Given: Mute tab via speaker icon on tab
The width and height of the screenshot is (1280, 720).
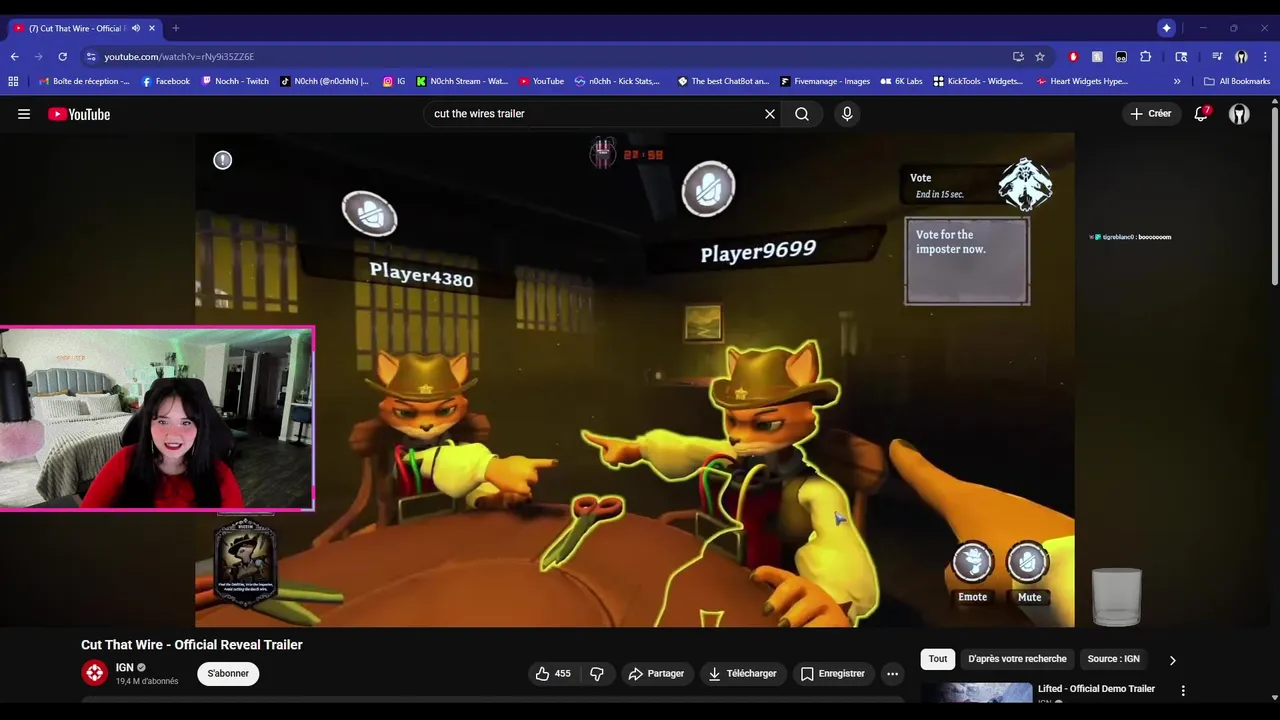Looking at the screenshot, I should pos(136,28).
